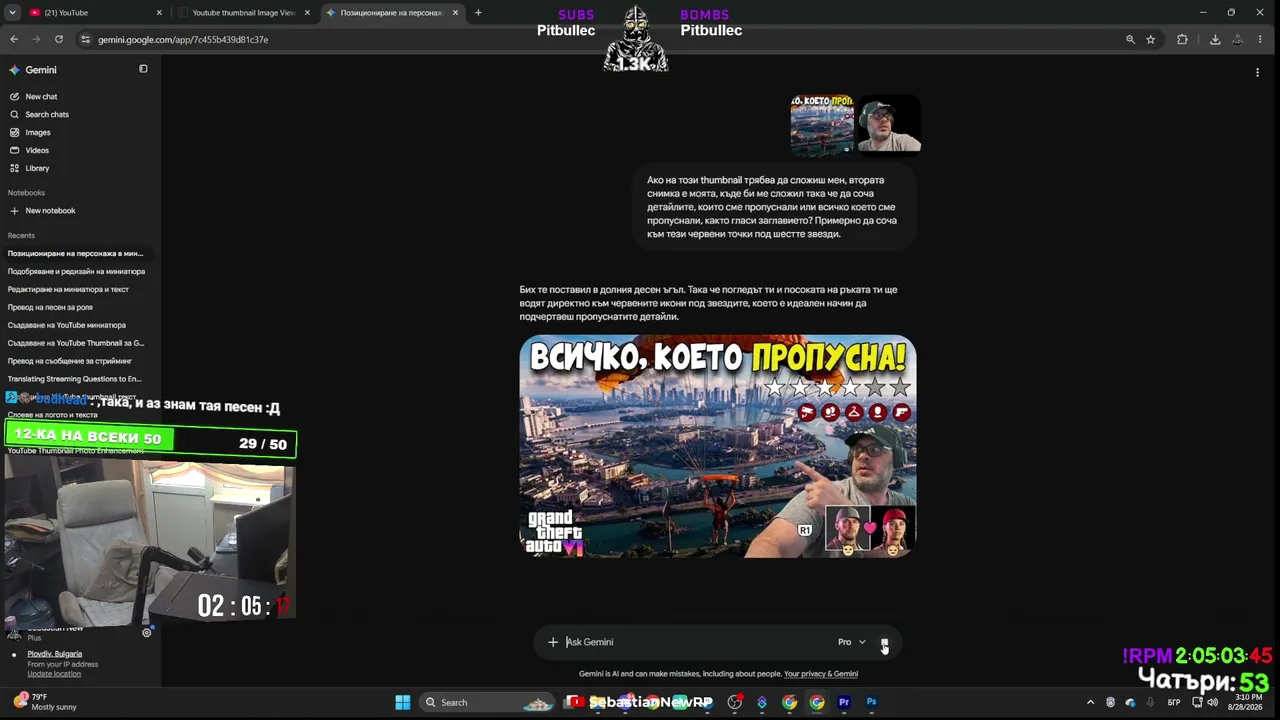Open chat 'Превод на съобщение за стрийминг'
The width and height of the screenshot is (1280, 720).
70,362
